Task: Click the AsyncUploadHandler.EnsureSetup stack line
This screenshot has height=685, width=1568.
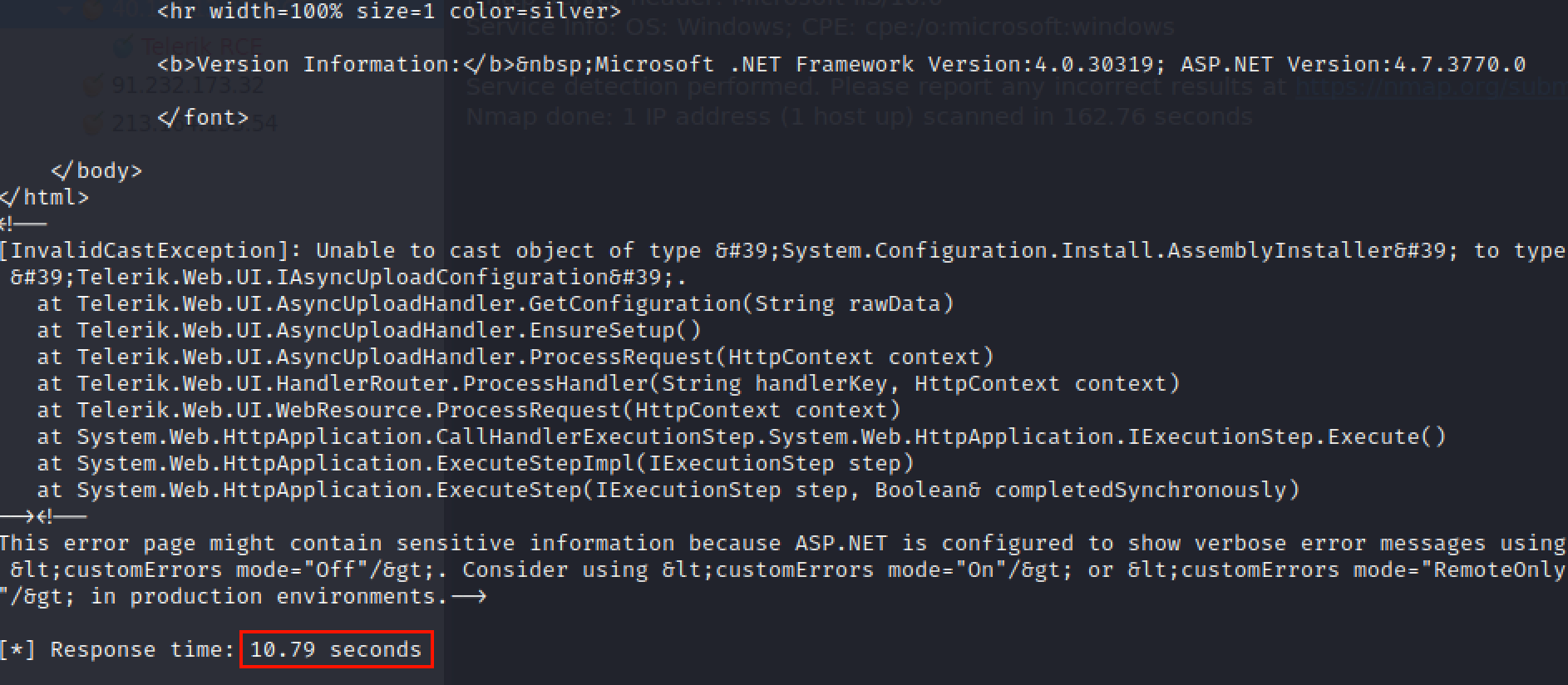Action: [389, 330]
